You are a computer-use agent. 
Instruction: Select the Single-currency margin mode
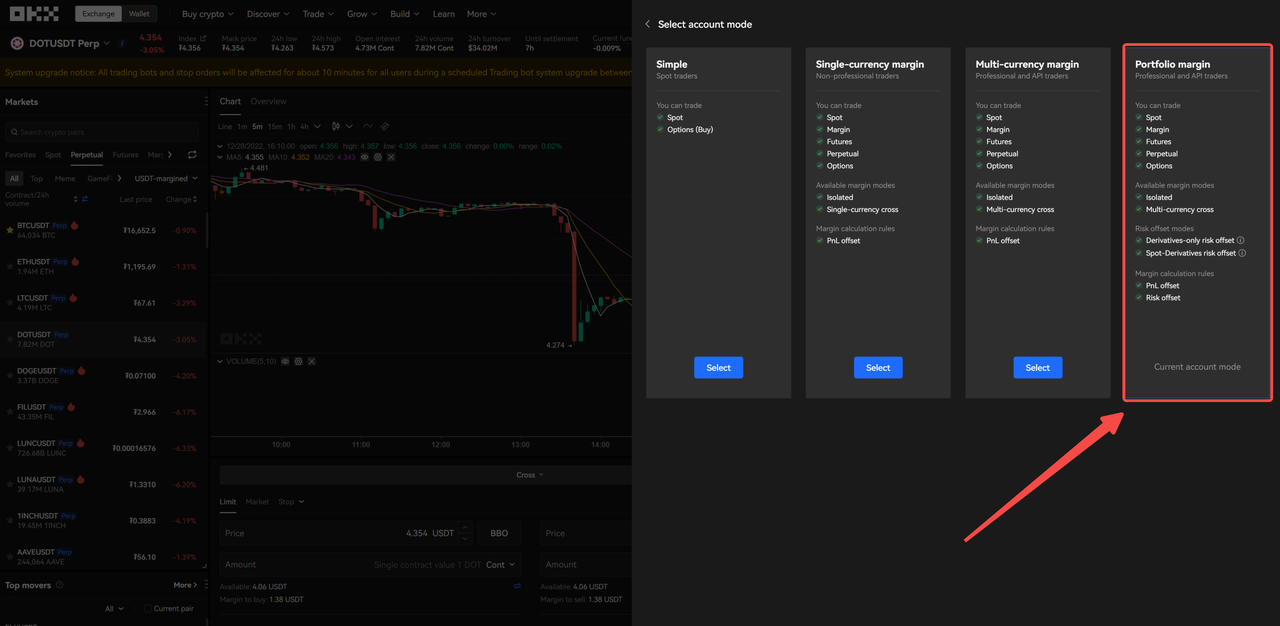[x=878, y=368]
